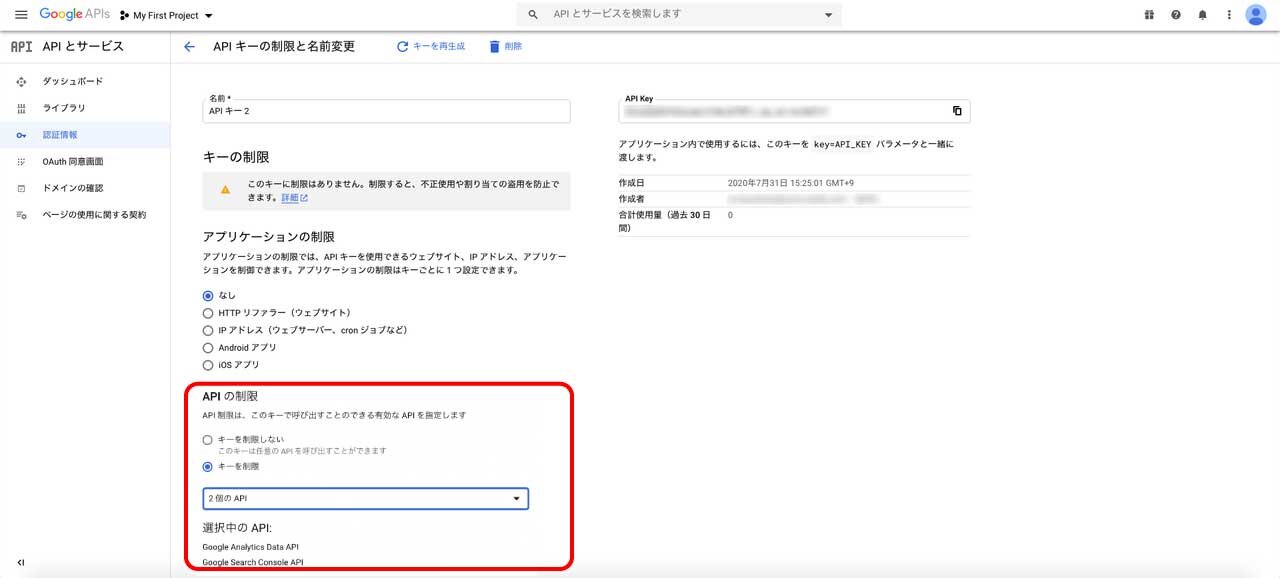
Task: Click the creation date 2020年7月31日 15:25:01 GMT+9
Action: (x=790, y=183)
